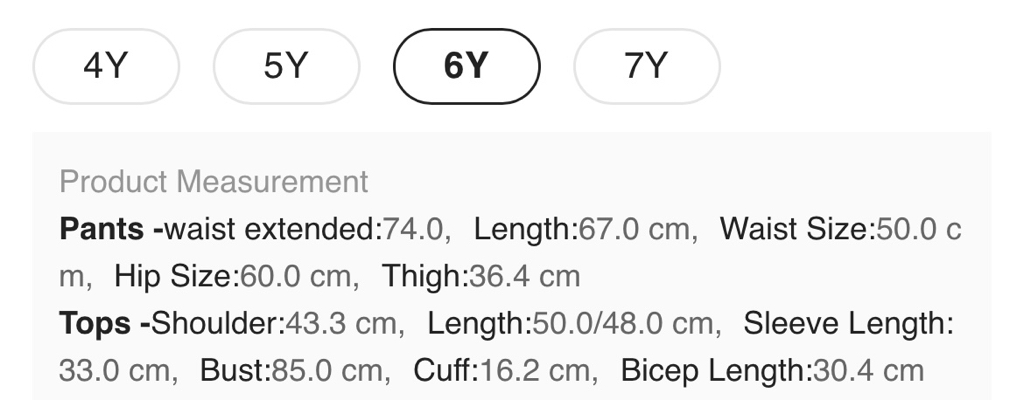This screenshot has width=1024, height=400.
Task: Click the 33.0 cm sleeve value
Action: coord(113,371)
